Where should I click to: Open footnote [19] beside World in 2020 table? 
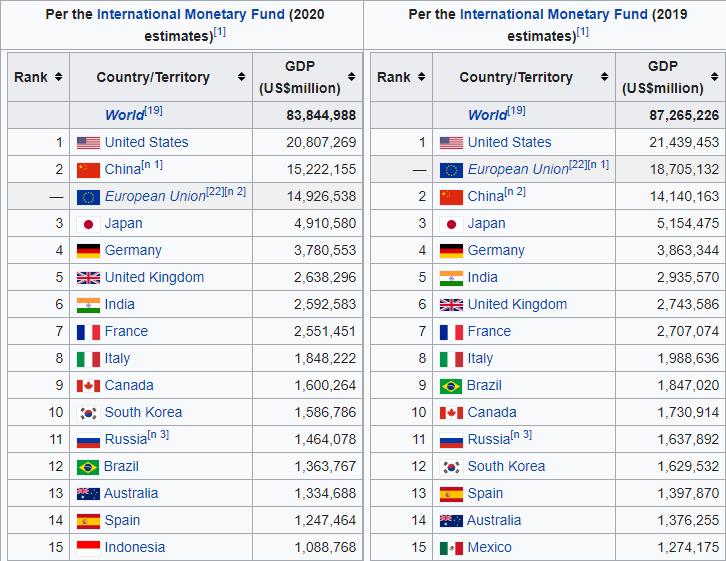point(153,110)
